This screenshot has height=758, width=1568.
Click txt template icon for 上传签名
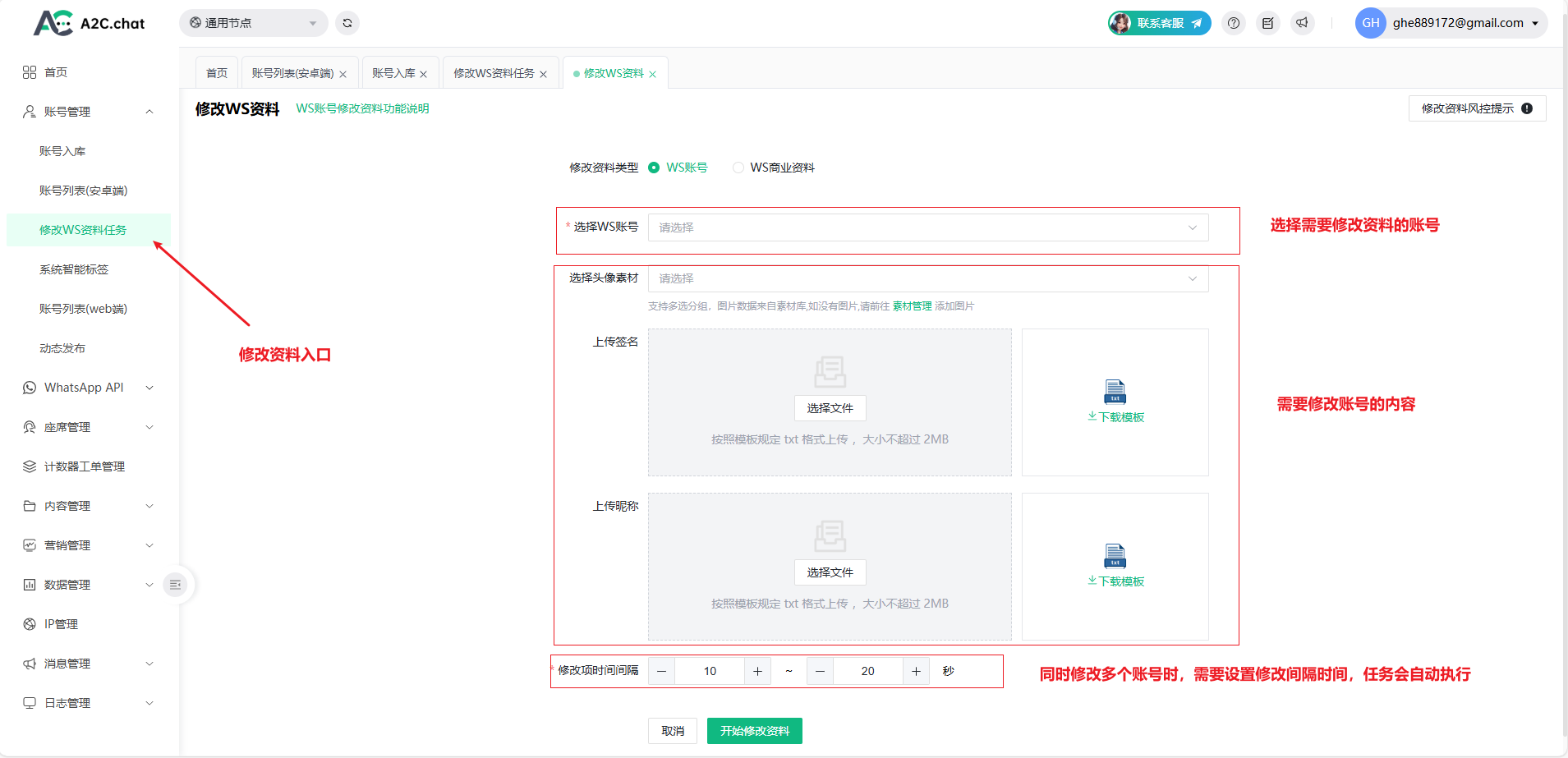[x=1115, y=392]
